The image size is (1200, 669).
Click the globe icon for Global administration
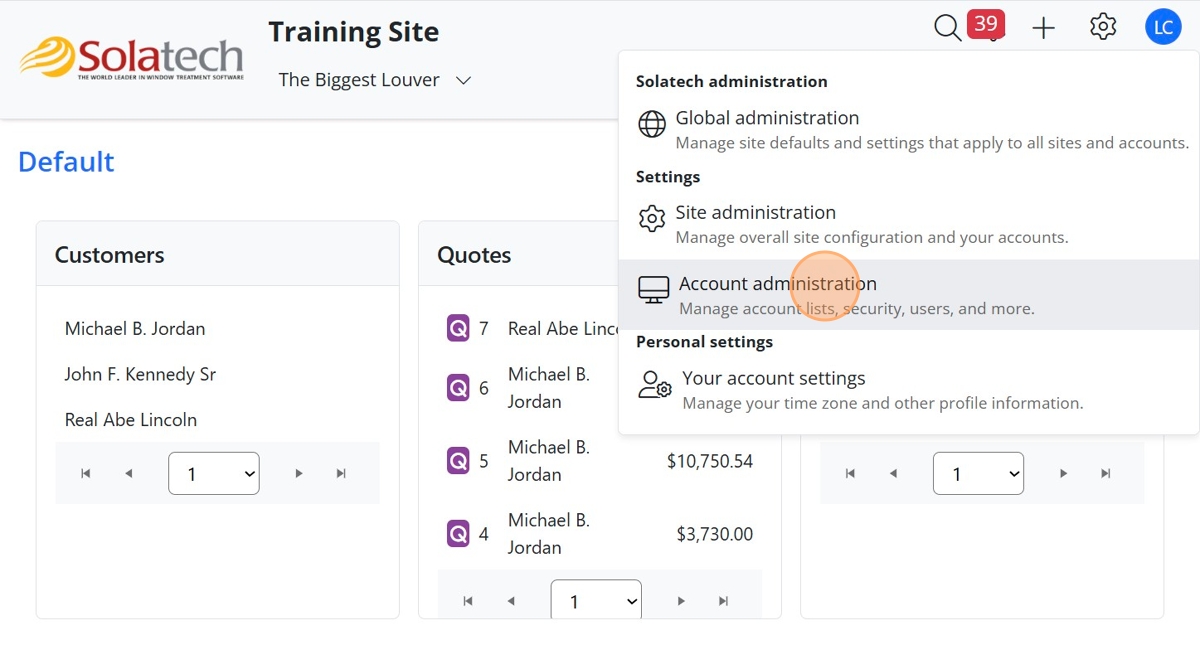click(652, 124)
